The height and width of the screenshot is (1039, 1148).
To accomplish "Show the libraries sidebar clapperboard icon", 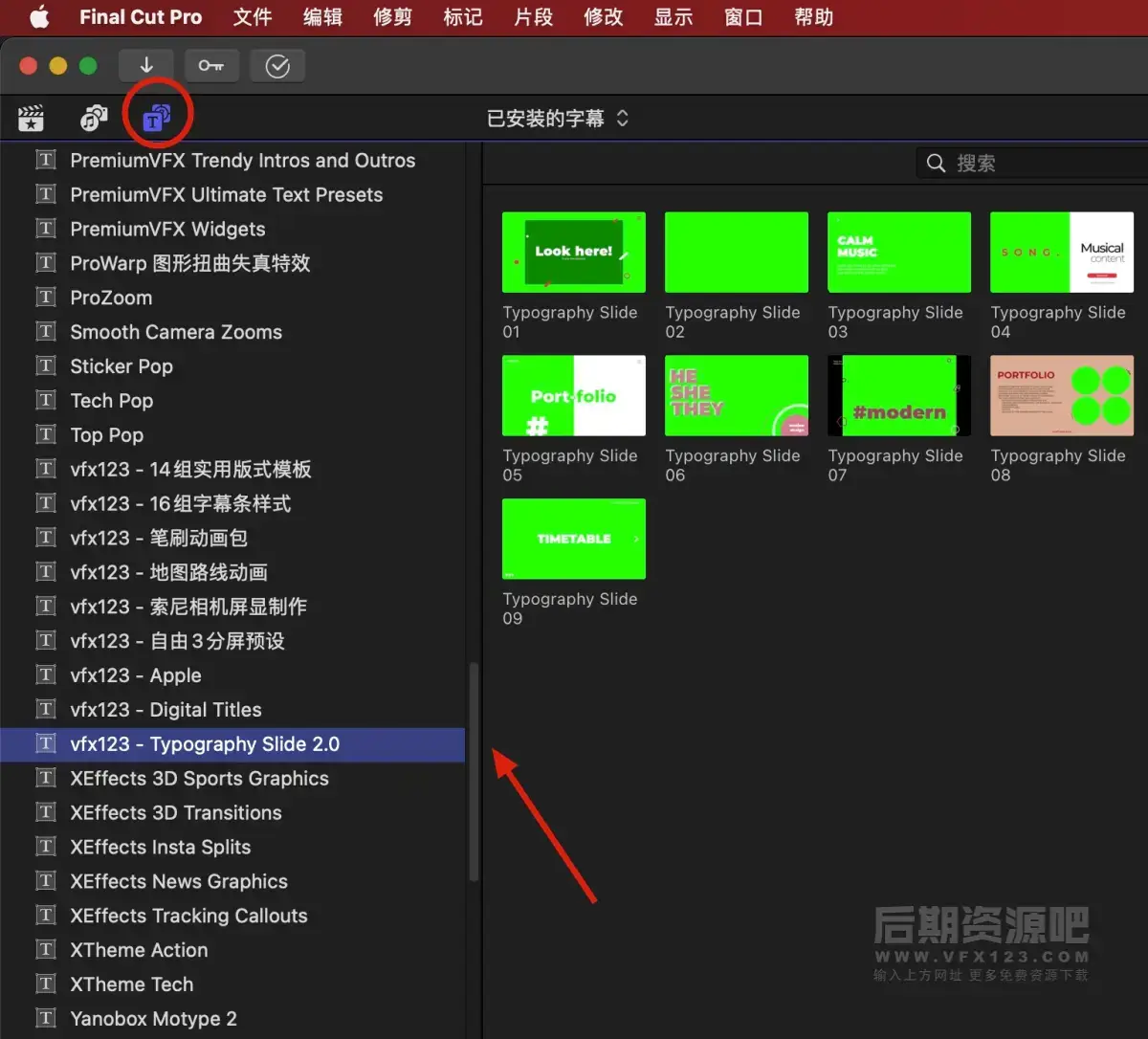I will click(x=32, y=119).
